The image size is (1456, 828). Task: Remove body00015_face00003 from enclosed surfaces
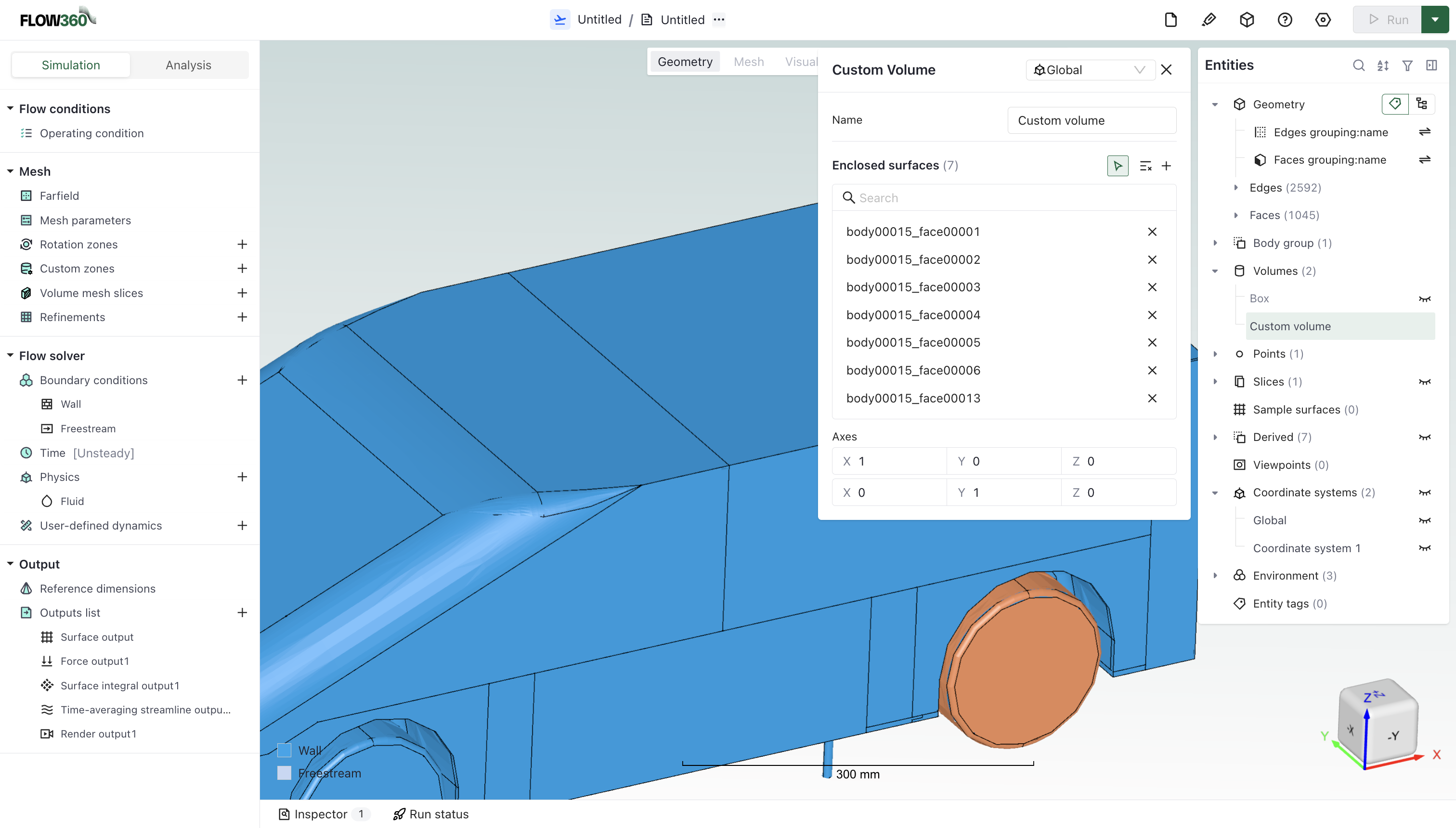click(x=1152, y=286)
